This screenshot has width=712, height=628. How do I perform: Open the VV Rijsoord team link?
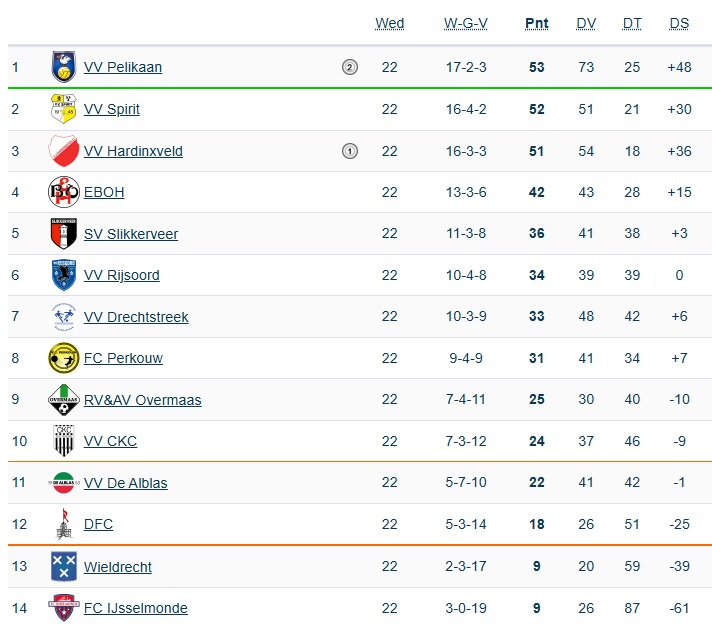click(122, 275)
